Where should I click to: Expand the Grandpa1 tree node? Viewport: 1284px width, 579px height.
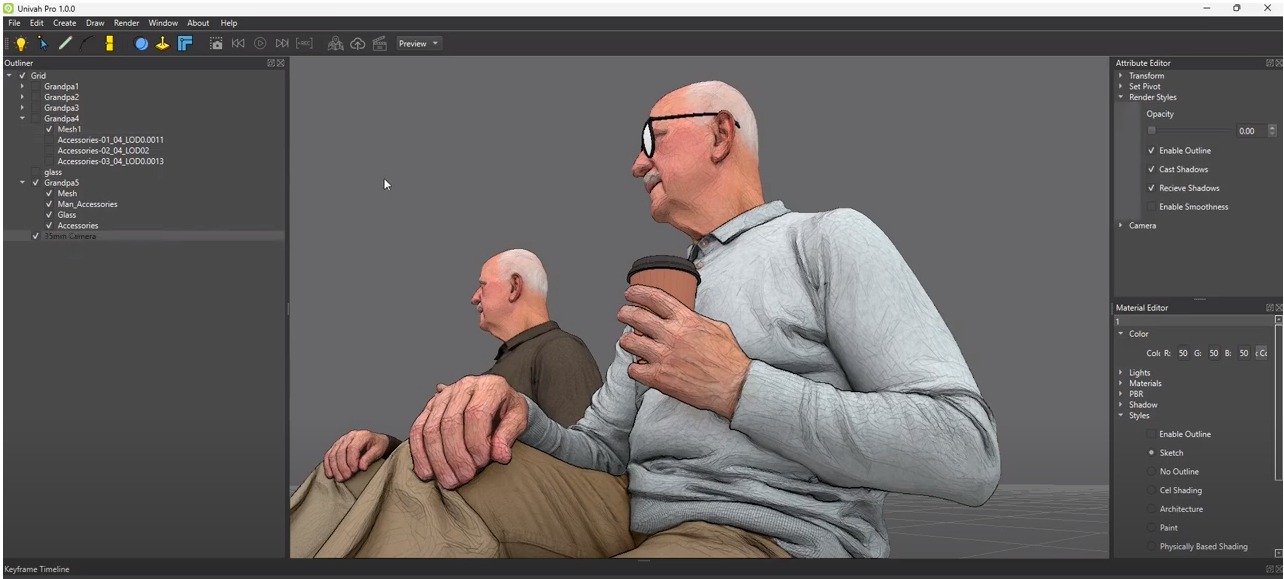(22, 87)
